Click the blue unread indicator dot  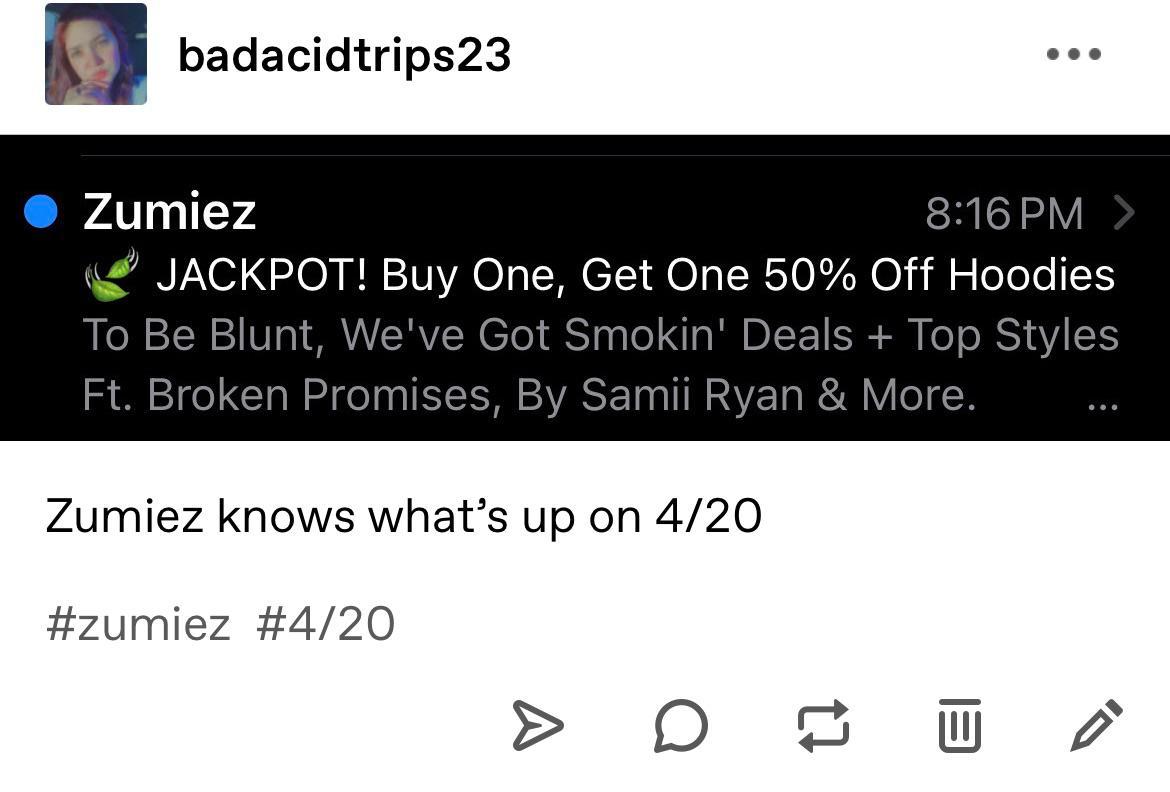(39, 210)
